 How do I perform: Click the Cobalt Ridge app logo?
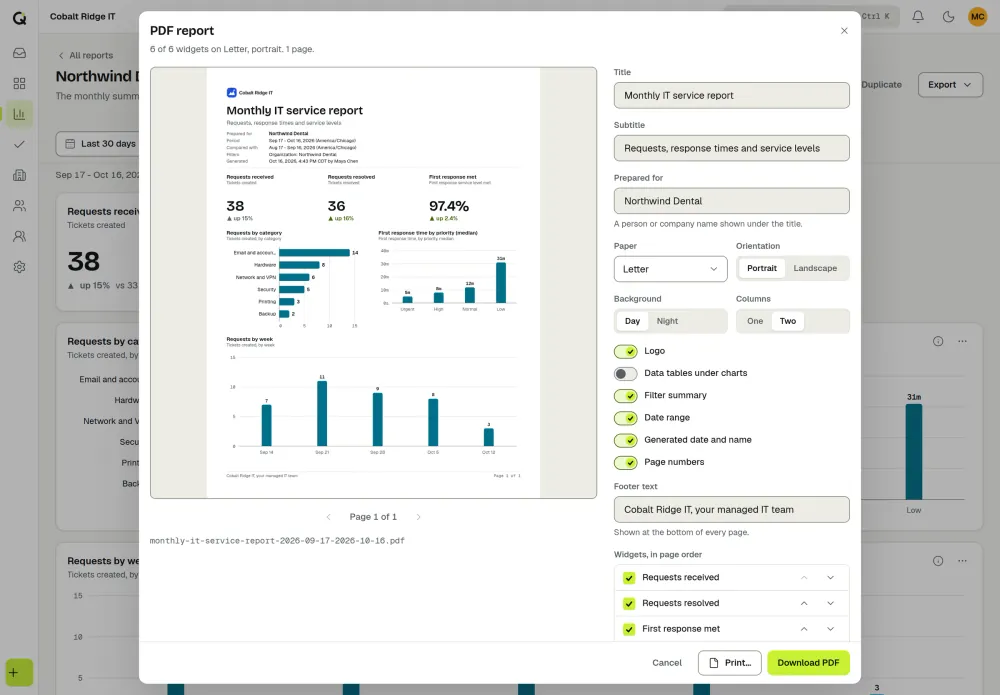coord(19,17)
